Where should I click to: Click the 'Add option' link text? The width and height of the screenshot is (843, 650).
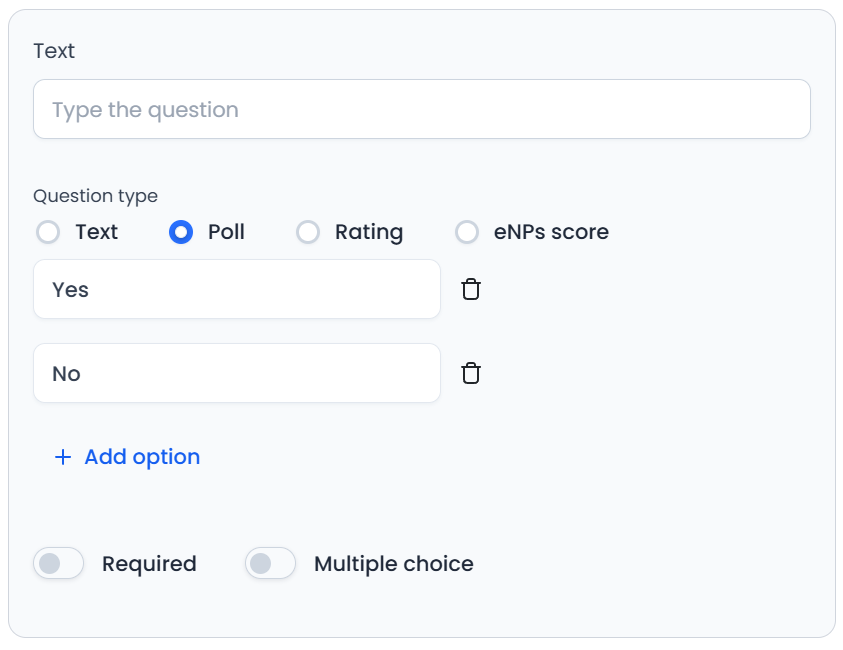[x=142, y=457]
